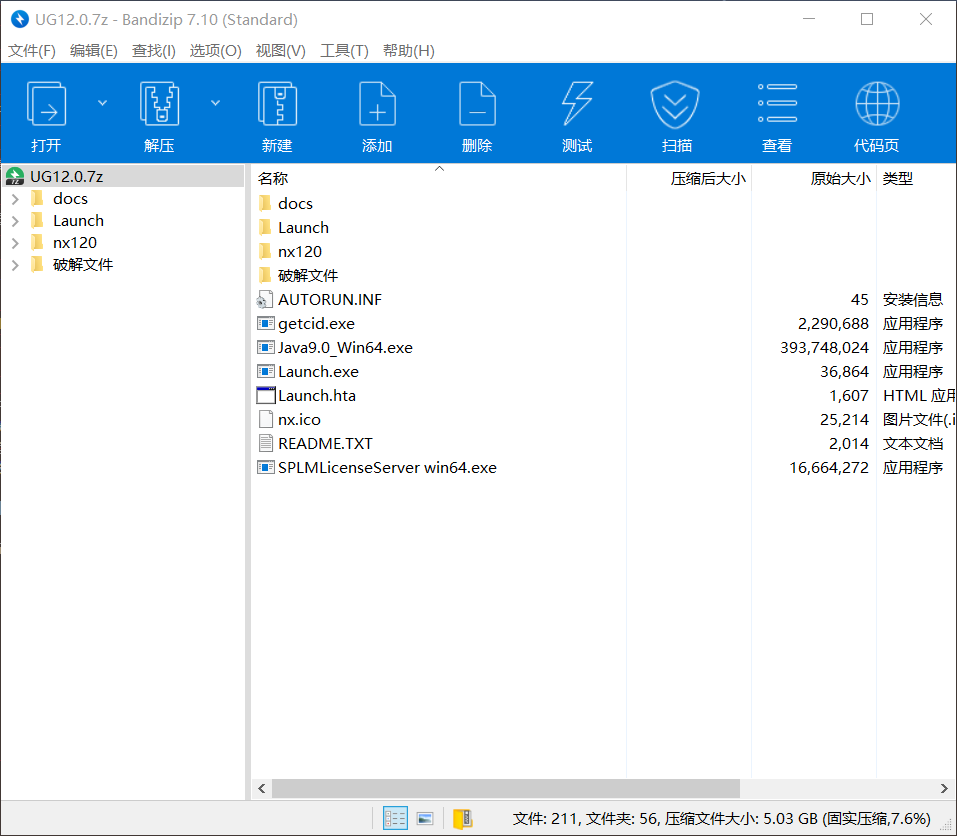Click status bar archive info text
Viewport: 957px width, 836px height.
pyautogui.click(x=721, y=818)
